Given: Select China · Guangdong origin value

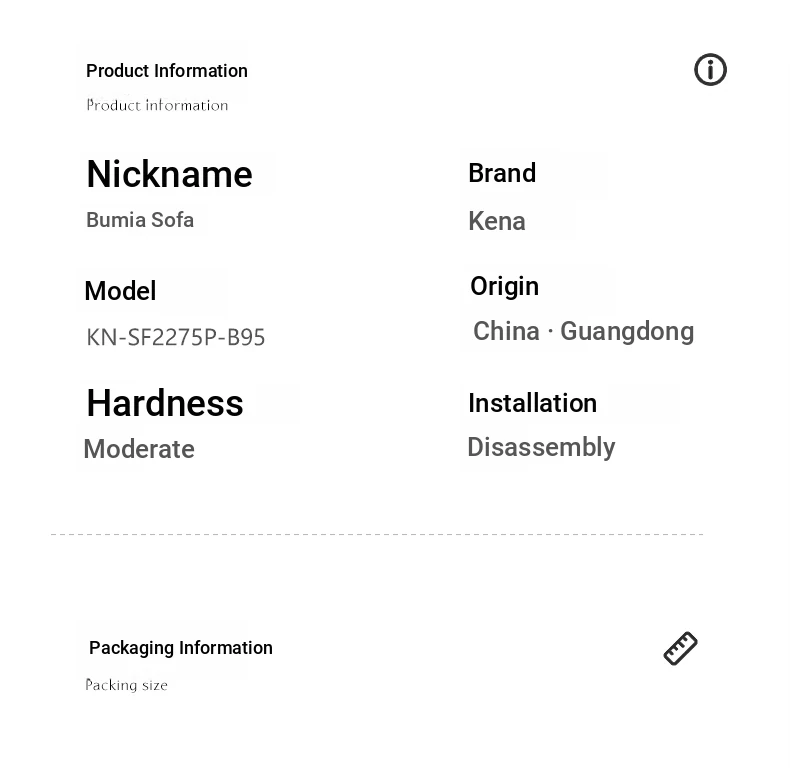Looking at the screenshot, I should 583,332.
